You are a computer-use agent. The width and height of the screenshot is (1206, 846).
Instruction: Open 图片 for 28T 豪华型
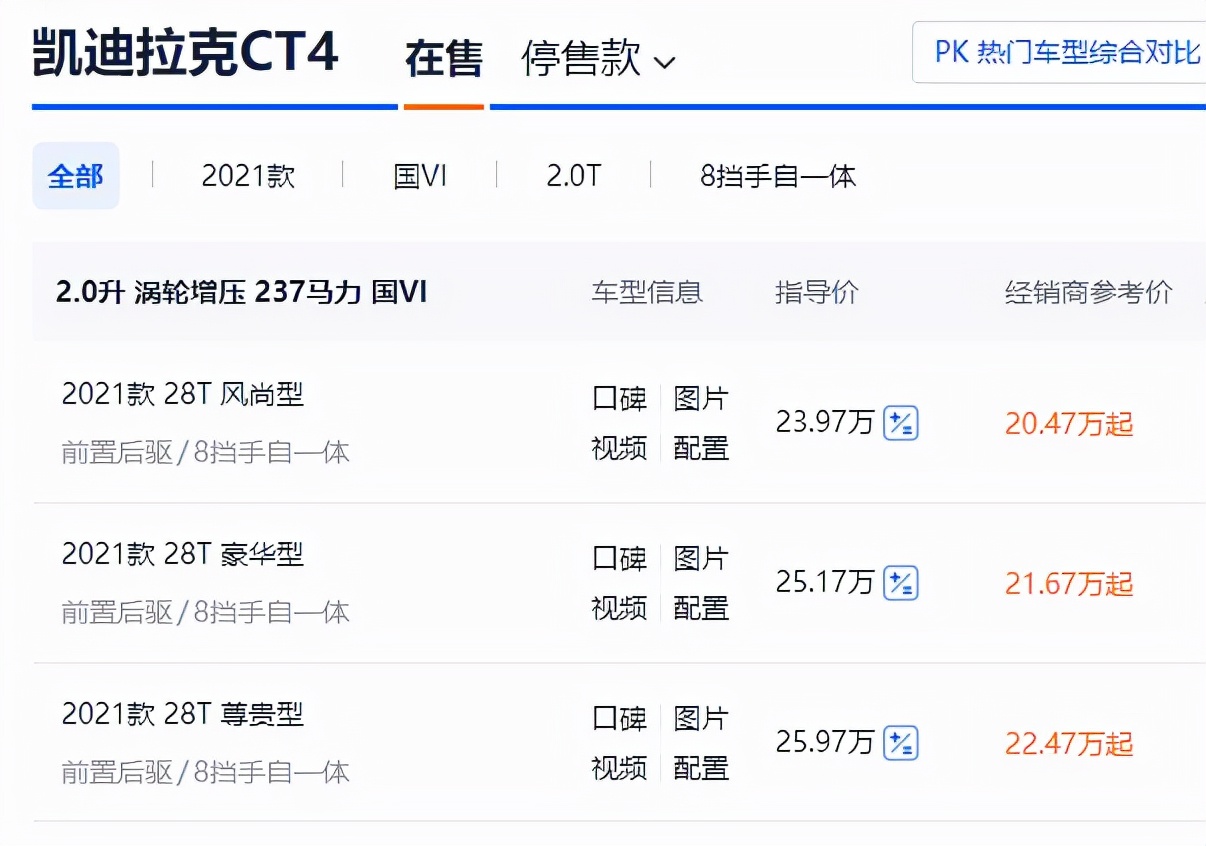[701, 558]
